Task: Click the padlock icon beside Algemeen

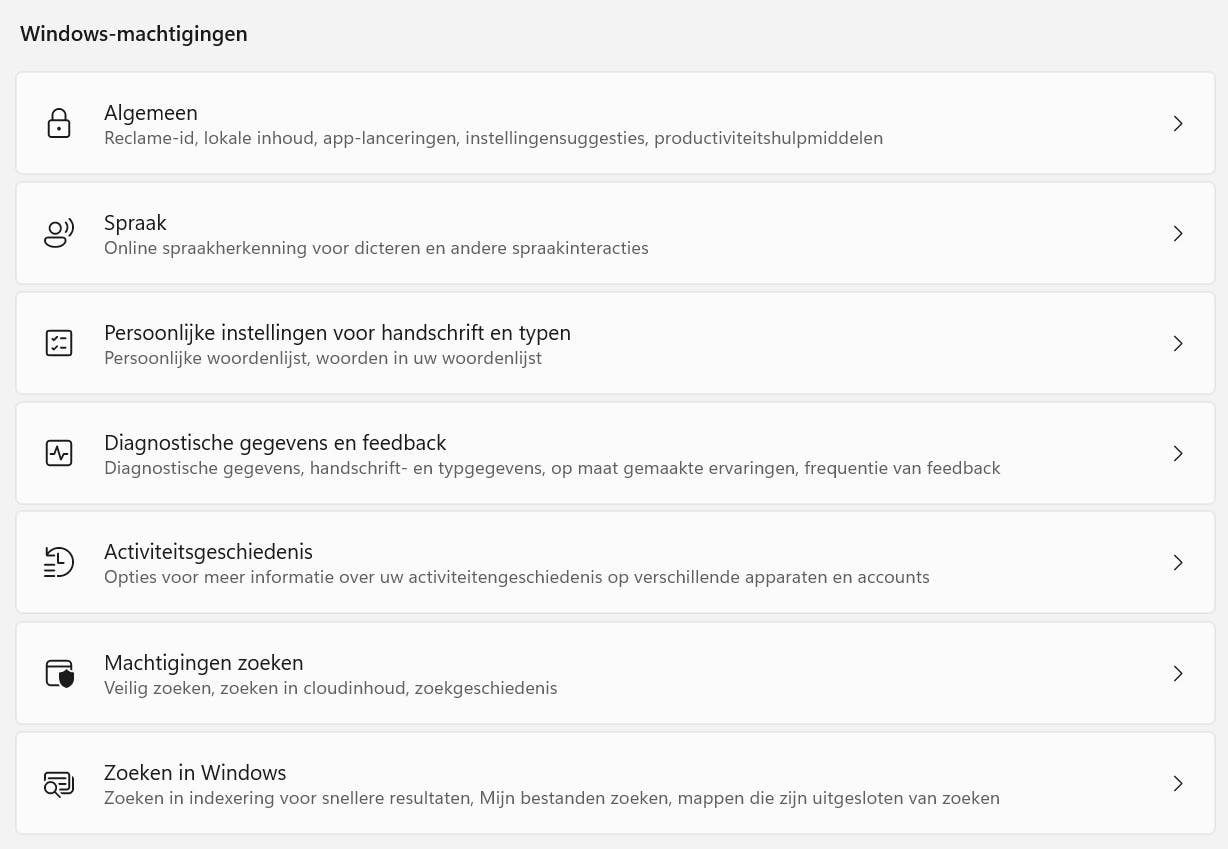Action: click(x=59, y=124)
